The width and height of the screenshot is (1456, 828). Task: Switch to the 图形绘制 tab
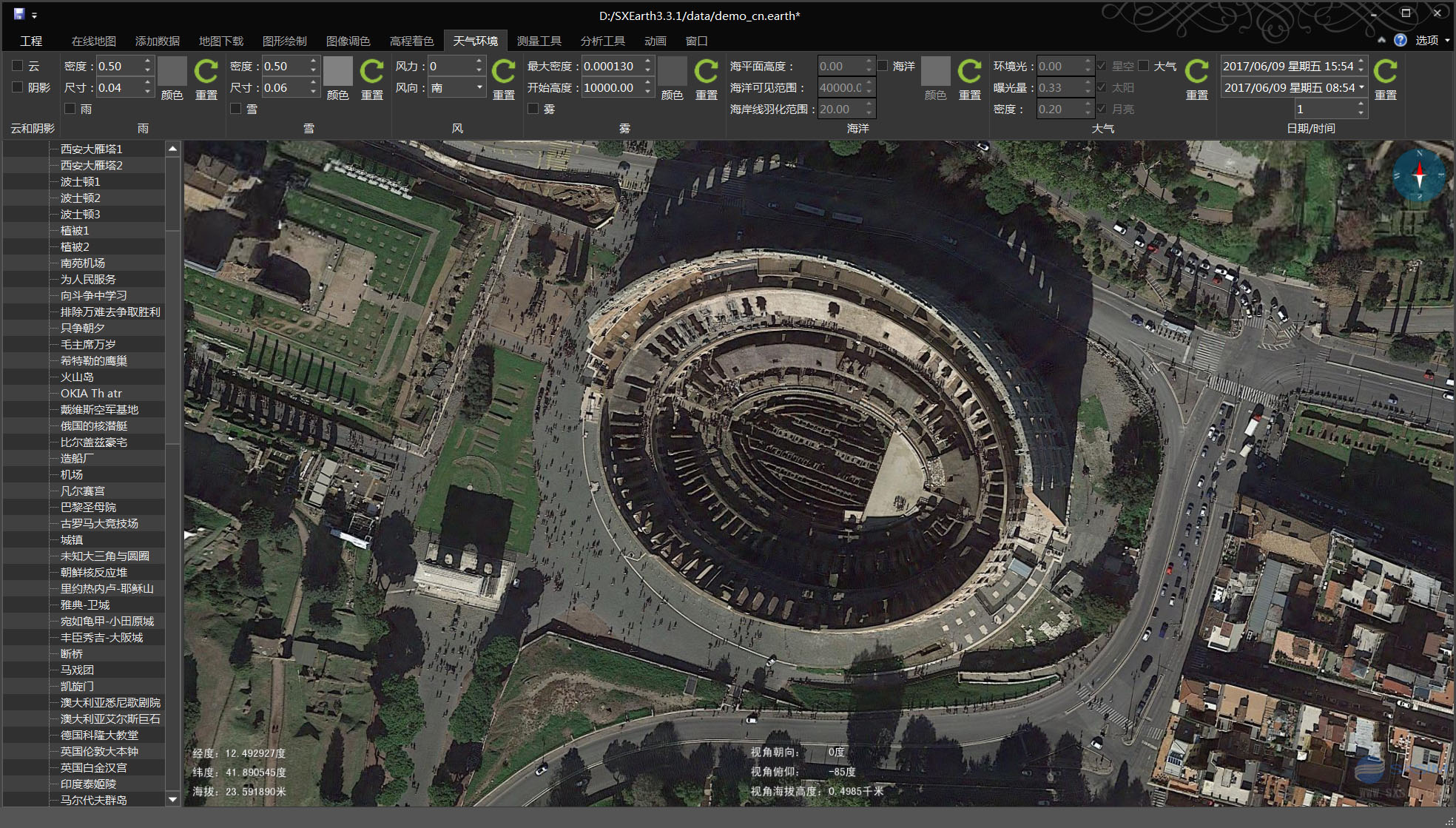[285, 41]
